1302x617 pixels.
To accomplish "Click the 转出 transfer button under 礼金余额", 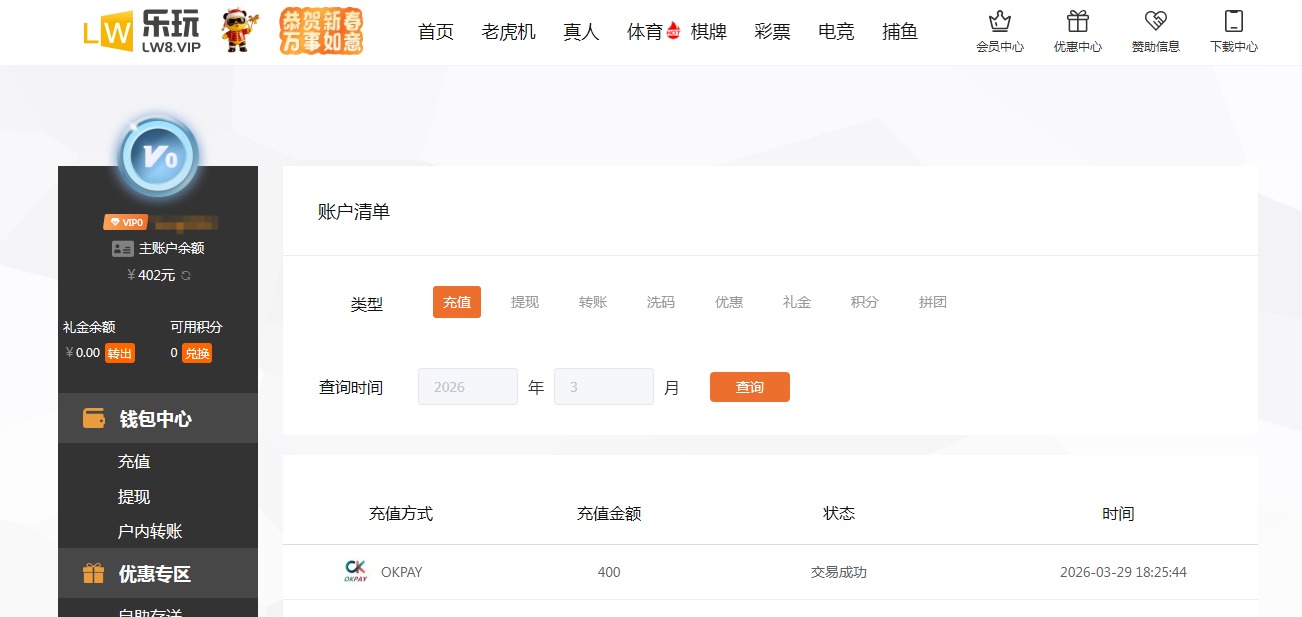I will 120,352.
